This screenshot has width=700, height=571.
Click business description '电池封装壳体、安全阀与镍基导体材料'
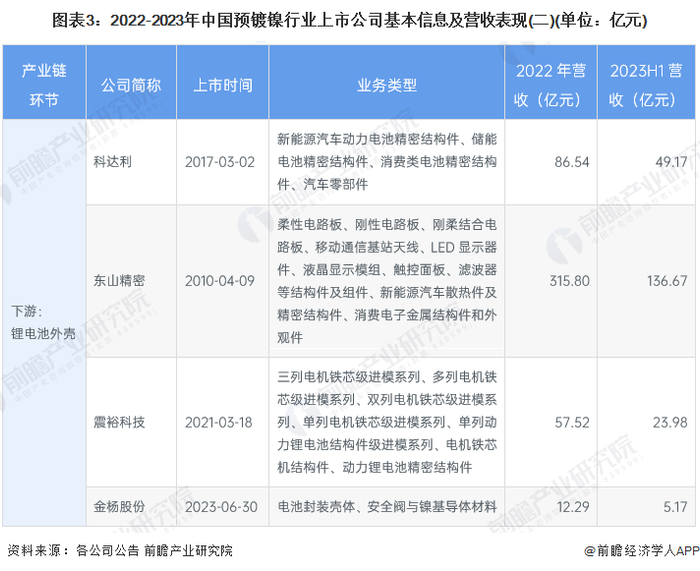tap(387, 507)
